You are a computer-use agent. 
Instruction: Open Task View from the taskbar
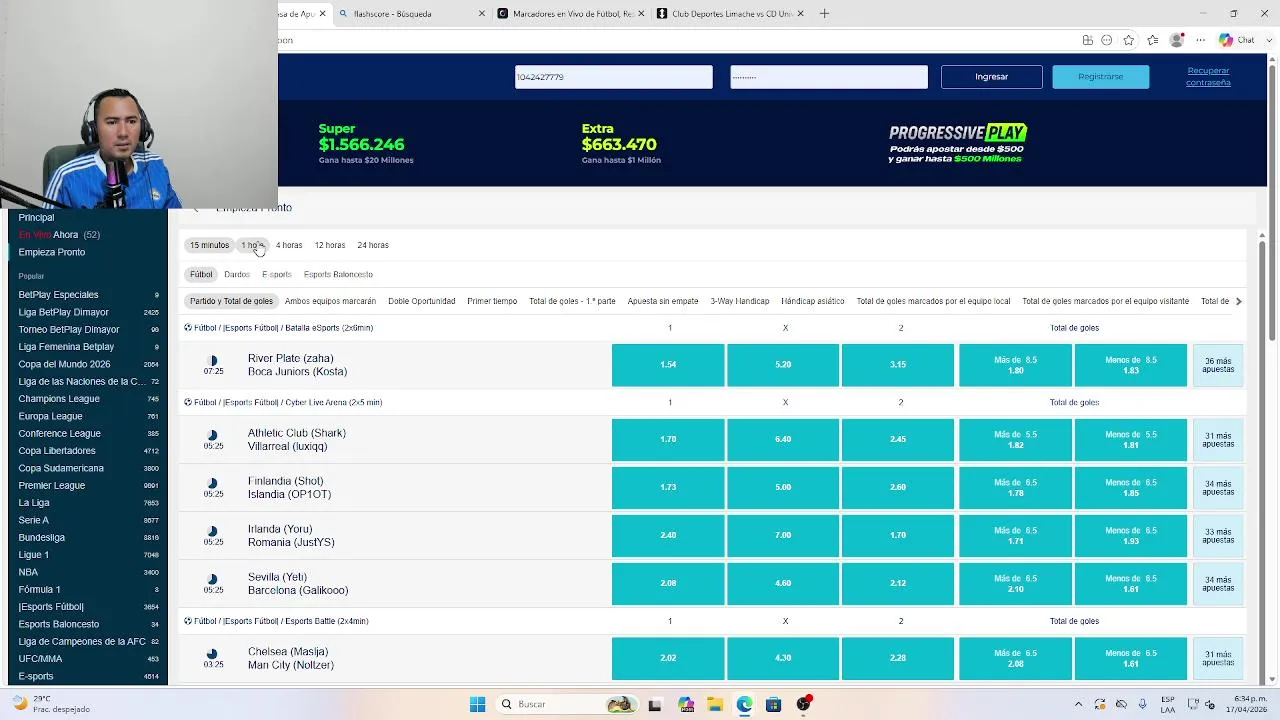[x=655, y=704]
